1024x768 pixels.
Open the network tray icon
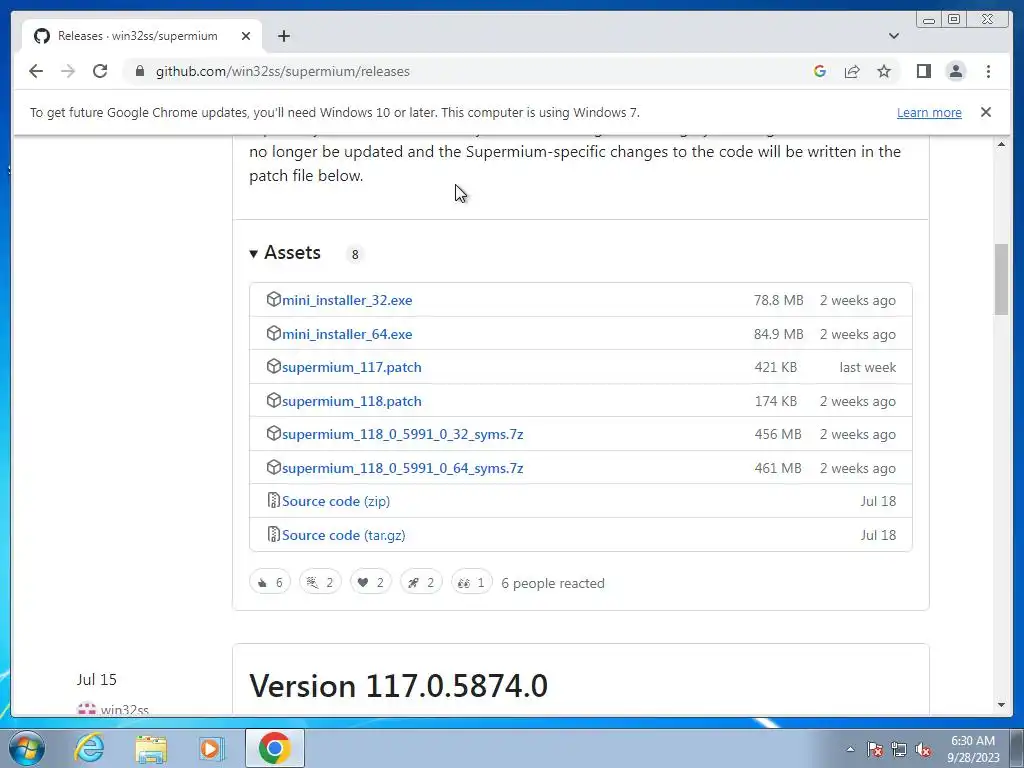click(899, 749)
